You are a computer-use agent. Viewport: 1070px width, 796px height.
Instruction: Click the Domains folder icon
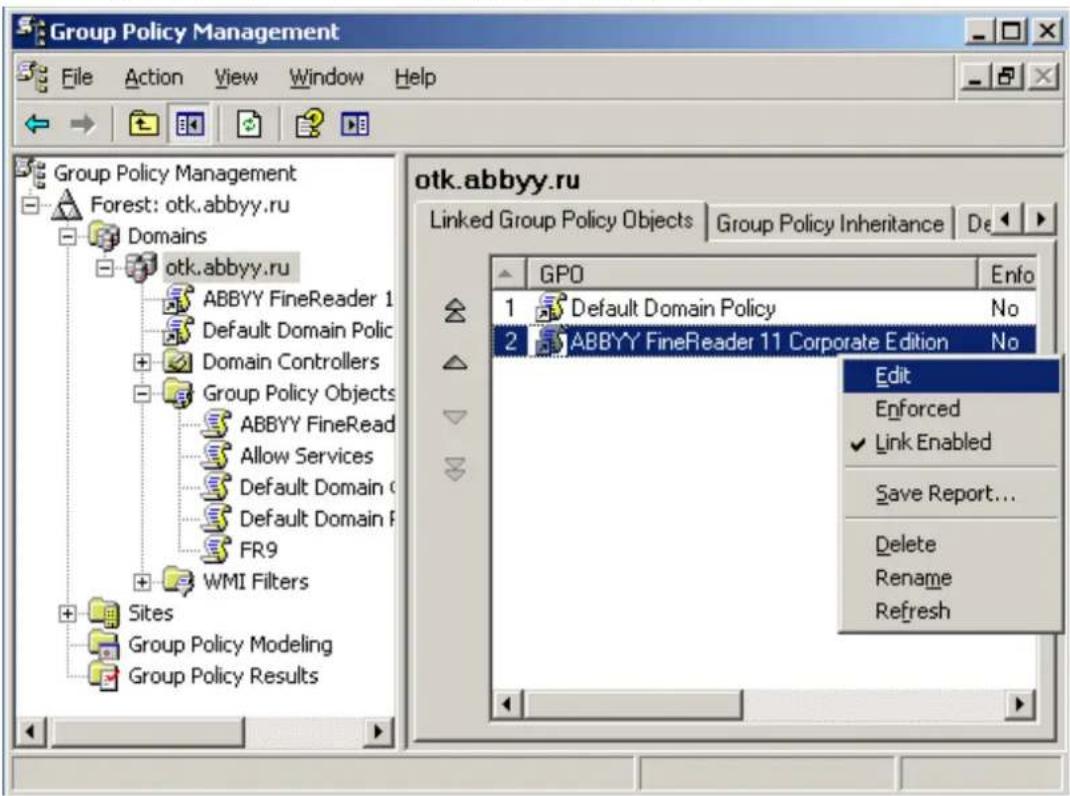coord(104,236)
